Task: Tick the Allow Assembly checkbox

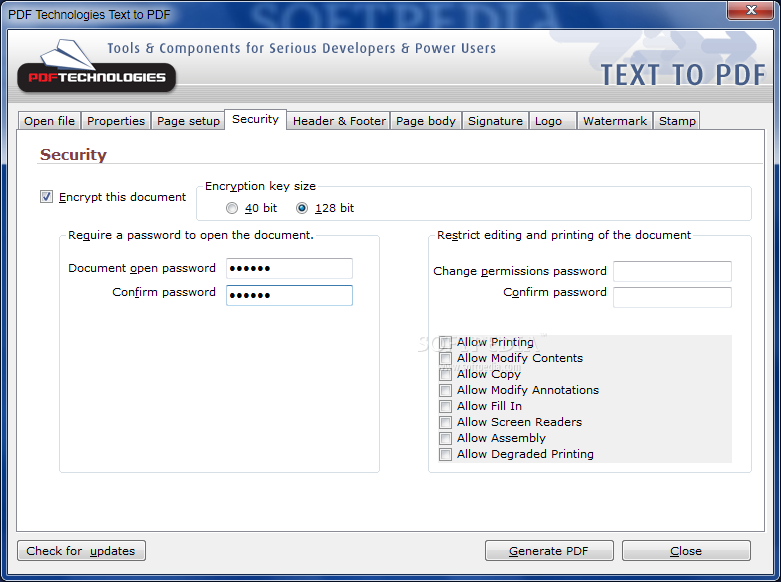Action: tap(446, 438)
